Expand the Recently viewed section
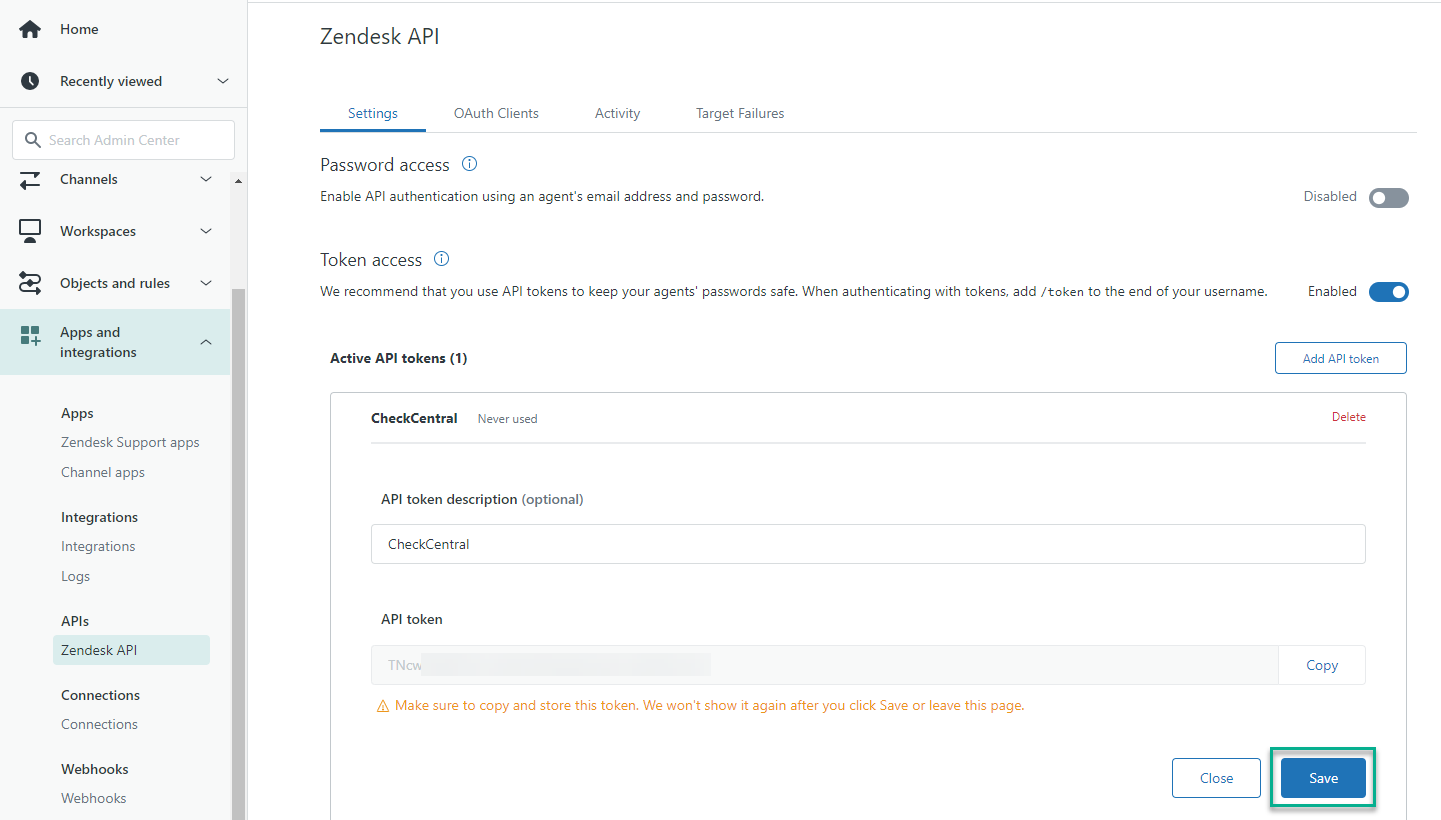1441x820 pixels. pyautogui.click(x=223, y=81)
